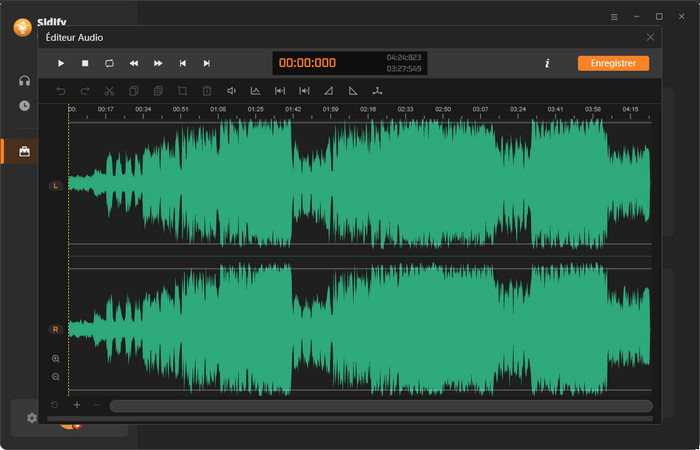Apply the fade-in effect
This screenshot has height=450, width=700.
click(x=329, y=91)
